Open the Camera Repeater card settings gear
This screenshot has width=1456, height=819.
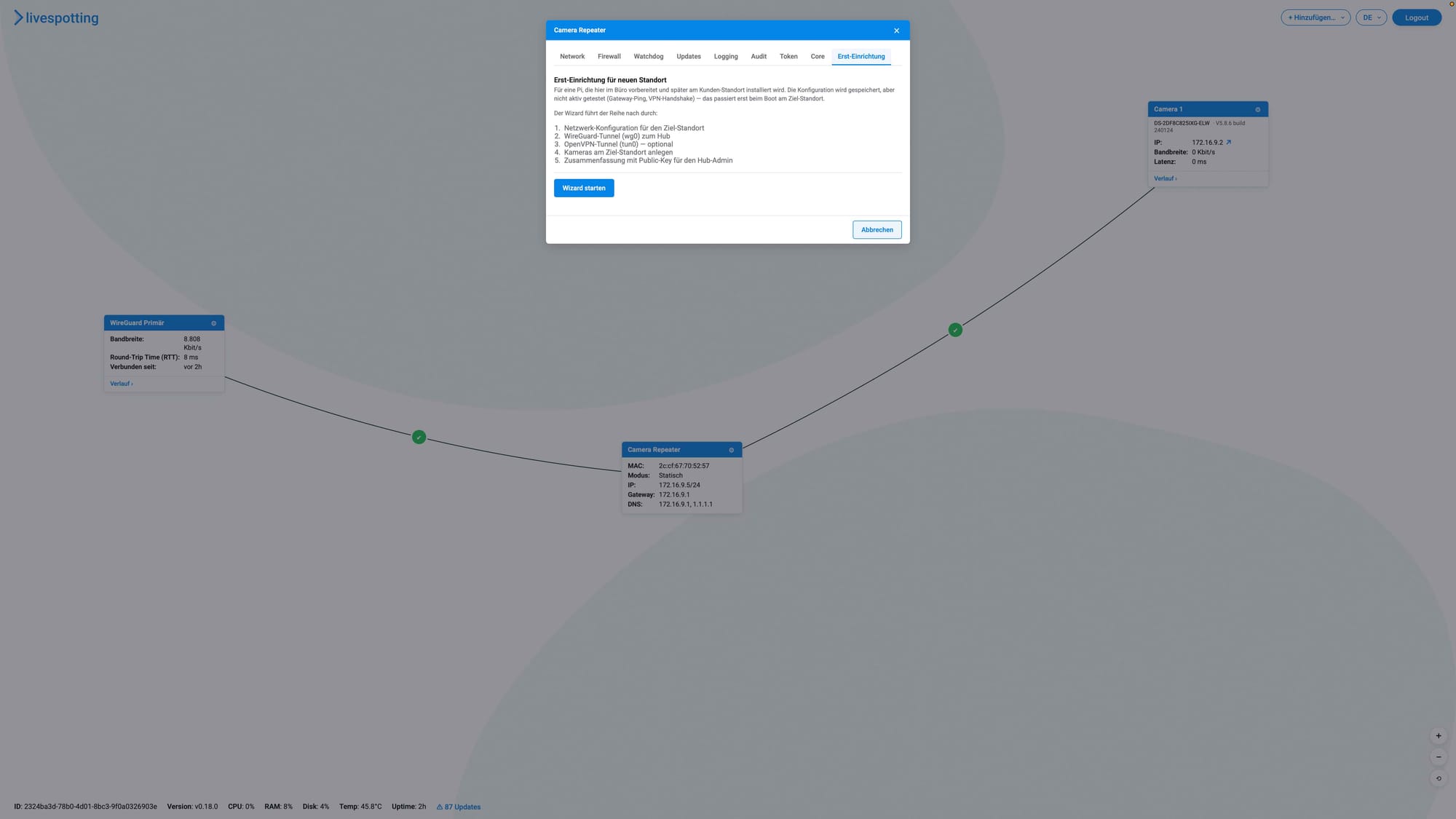coord(732,450)
